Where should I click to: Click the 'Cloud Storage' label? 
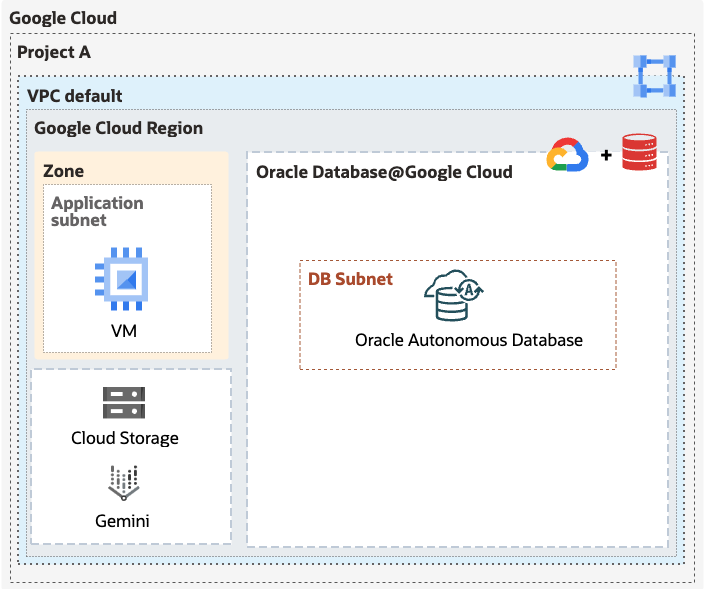pyautogui.click(x=125, y=439)
